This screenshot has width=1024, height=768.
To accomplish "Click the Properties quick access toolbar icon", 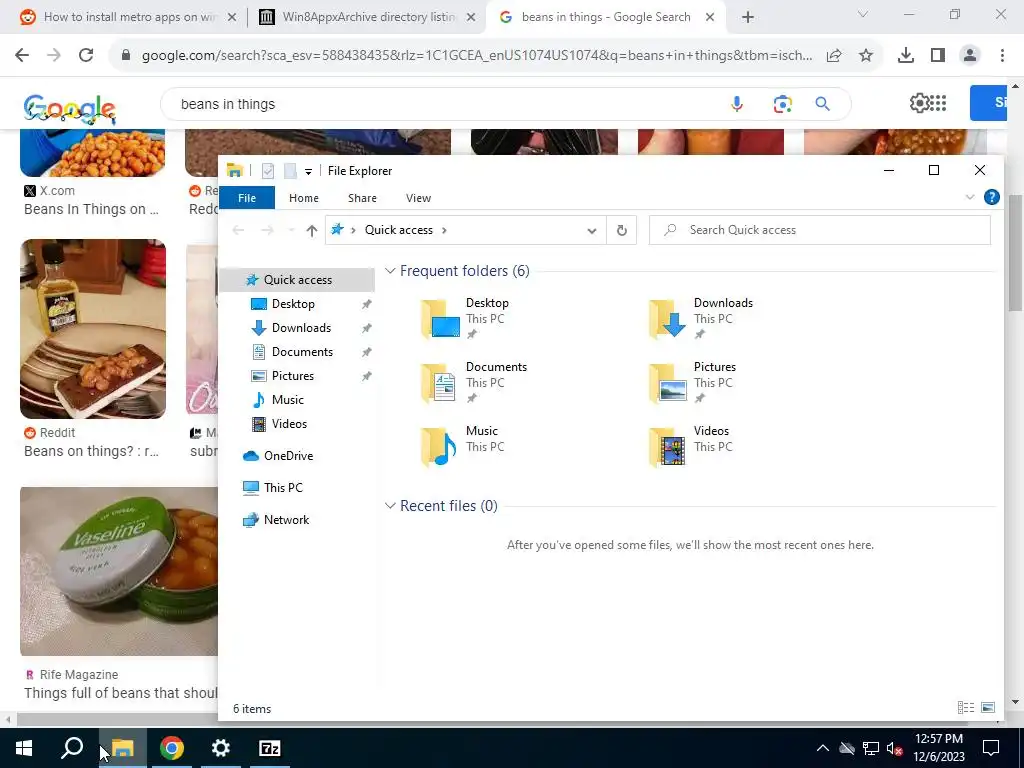I will coord(268,171).
